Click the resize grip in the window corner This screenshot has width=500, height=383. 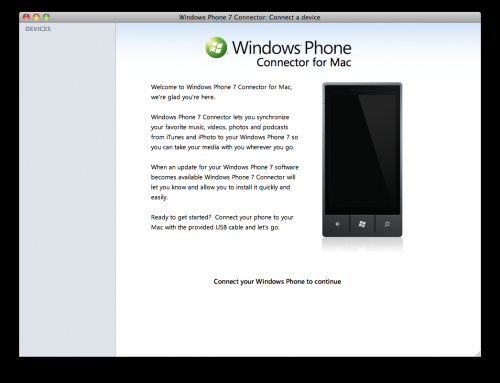[478, 354]
